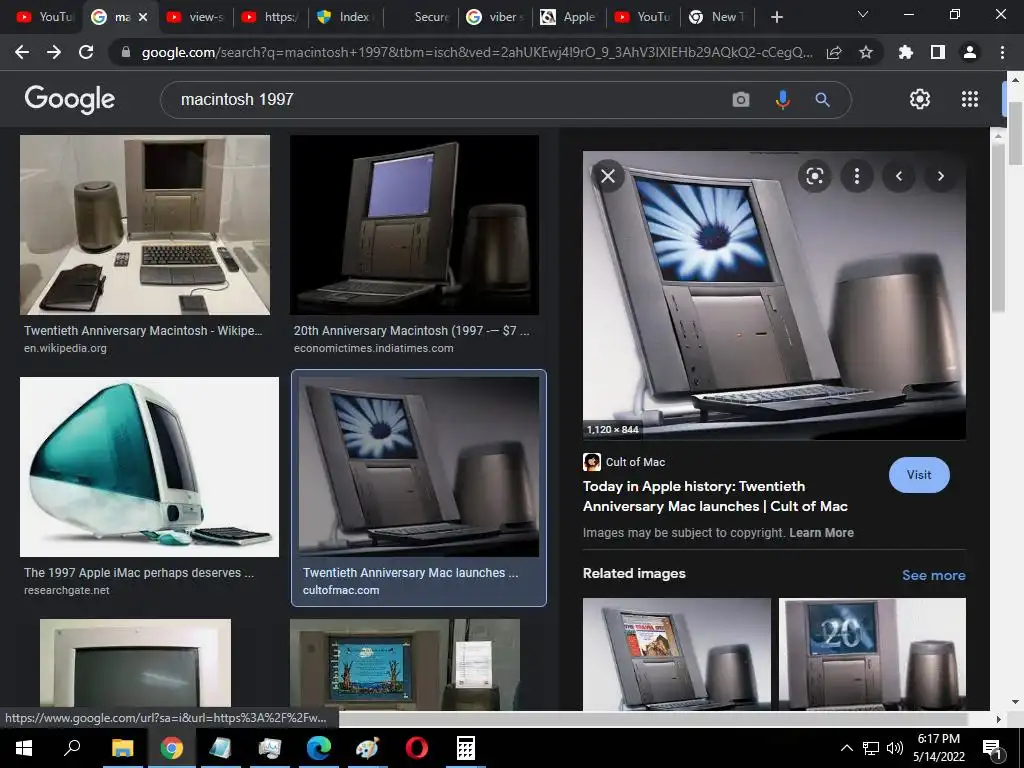
Task: Open the Today in Apple history title link
Action: click(715, 496)
